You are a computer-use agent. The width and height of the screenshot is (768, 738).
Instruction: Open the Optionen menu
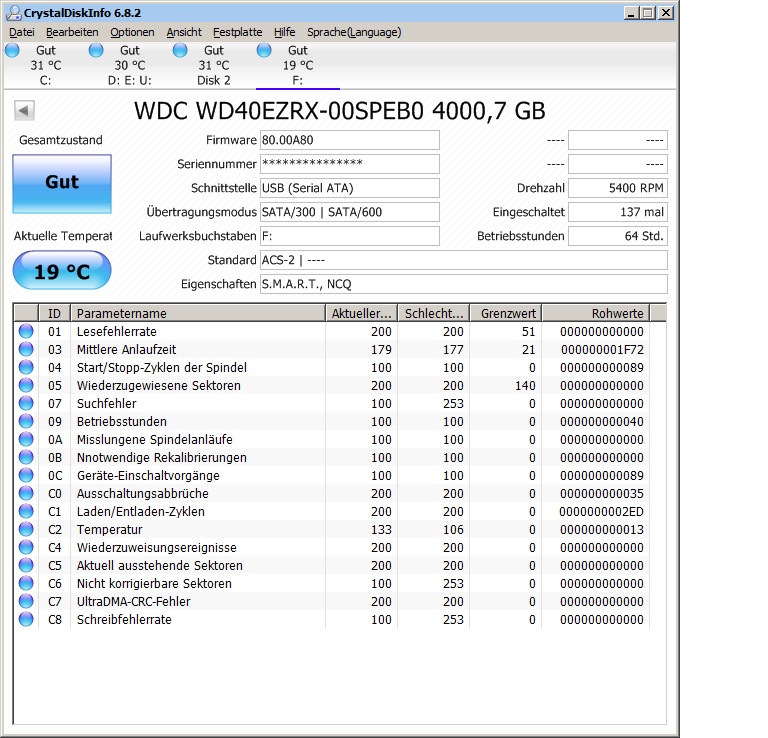pyautogui.click(x=132, y=32)
